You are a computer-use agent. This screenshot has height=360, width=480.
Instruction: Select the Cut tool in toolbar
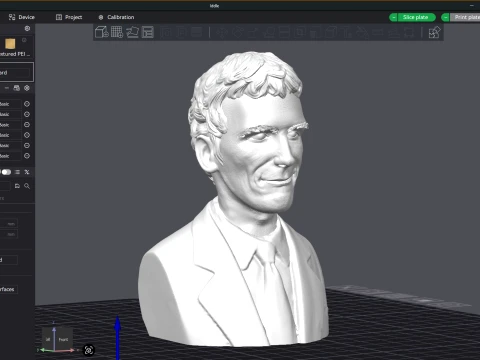(x=284, y=32)
